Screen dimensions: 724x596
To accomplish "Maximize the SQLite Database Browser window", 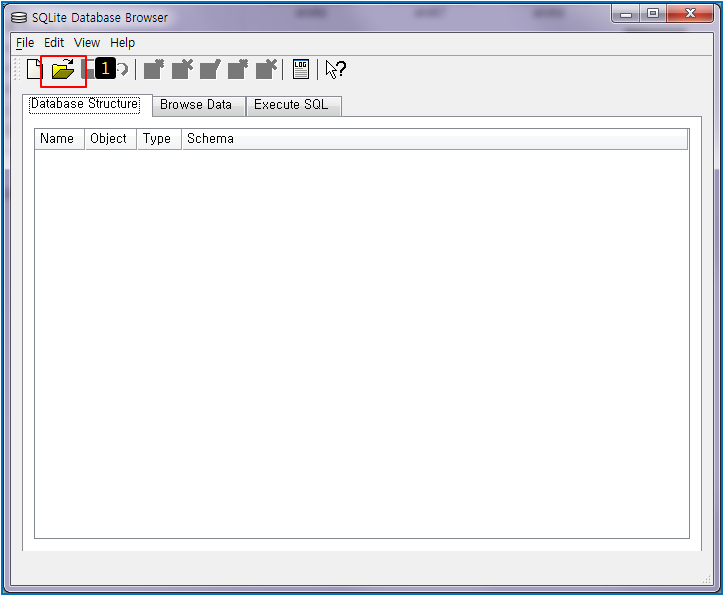I will 652,14.
